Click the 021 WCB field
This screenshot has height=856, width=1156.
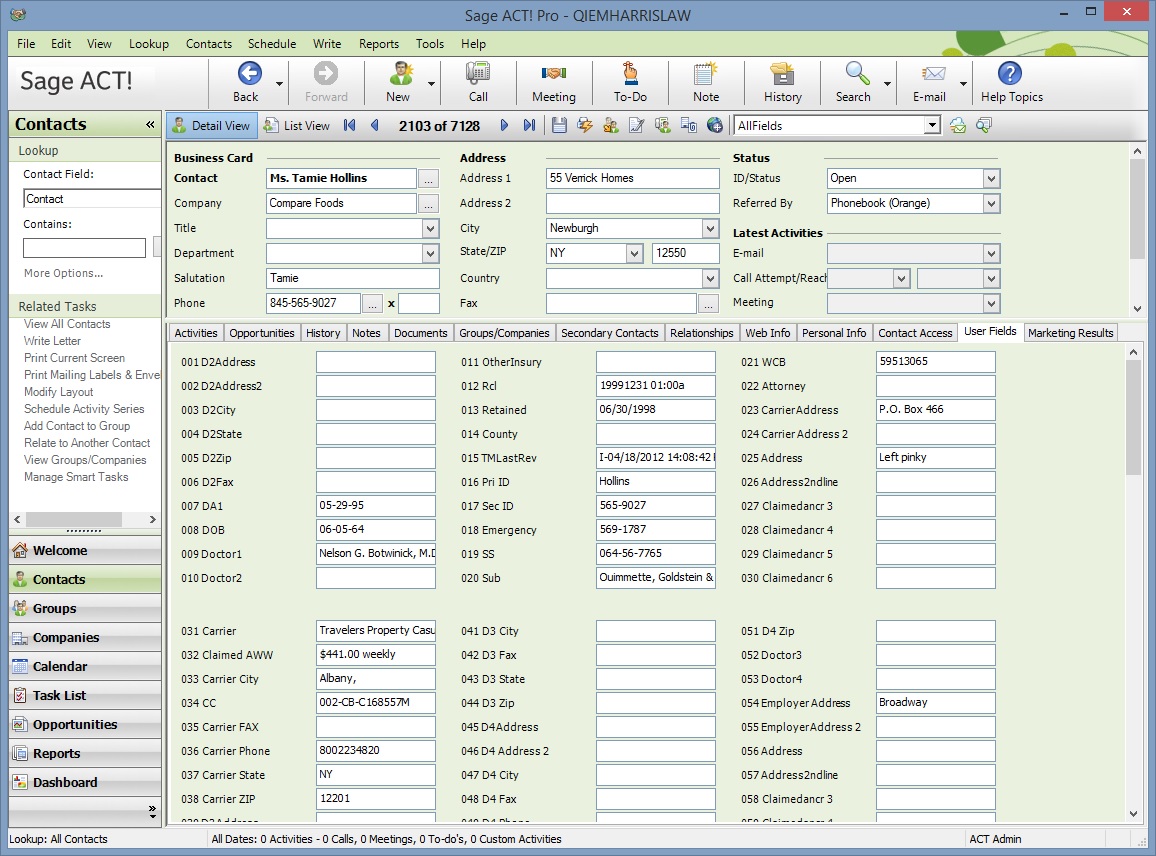[x=936, y=361]
